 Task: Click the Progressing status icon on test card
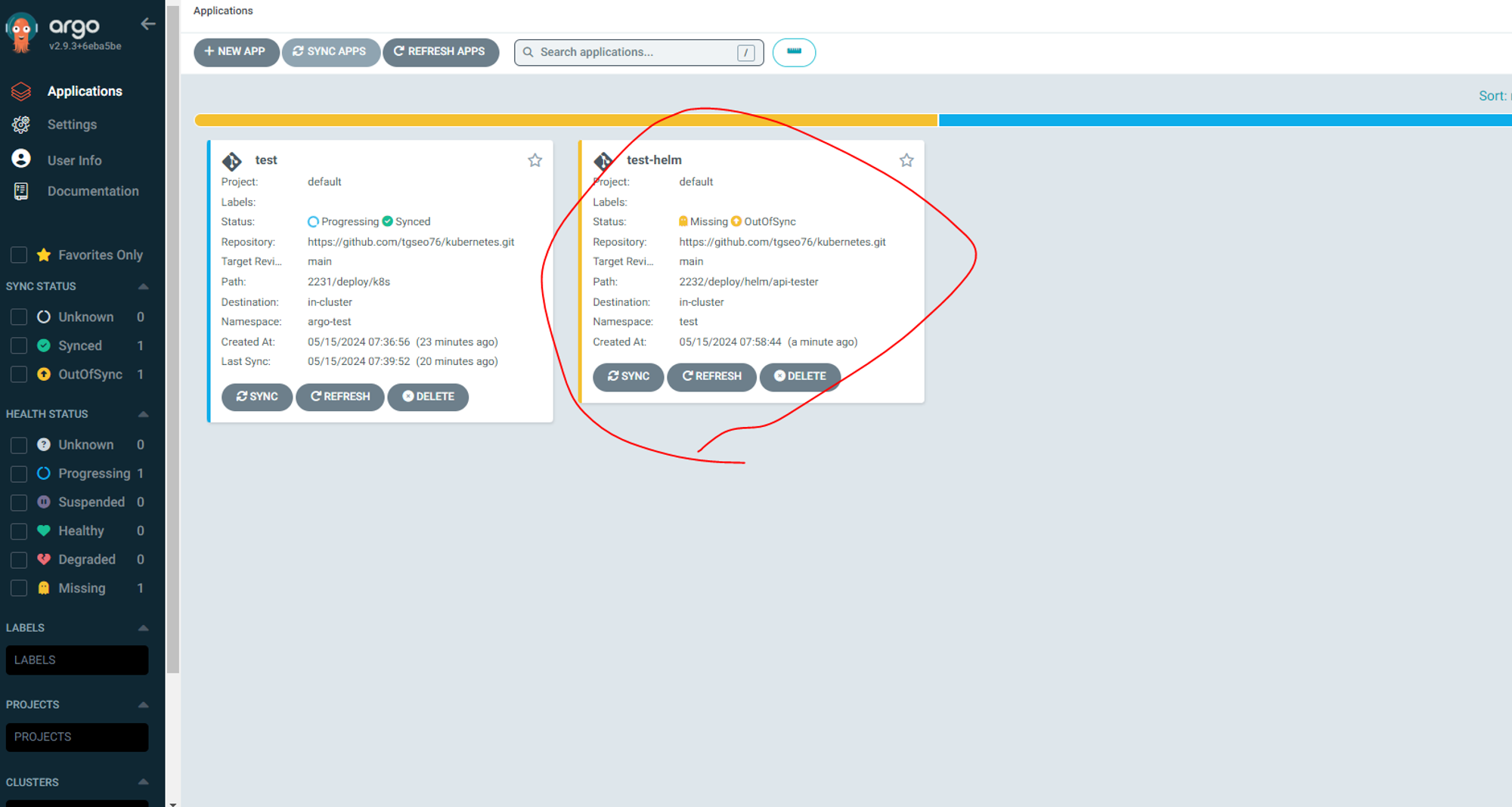(x=313, y=222)
